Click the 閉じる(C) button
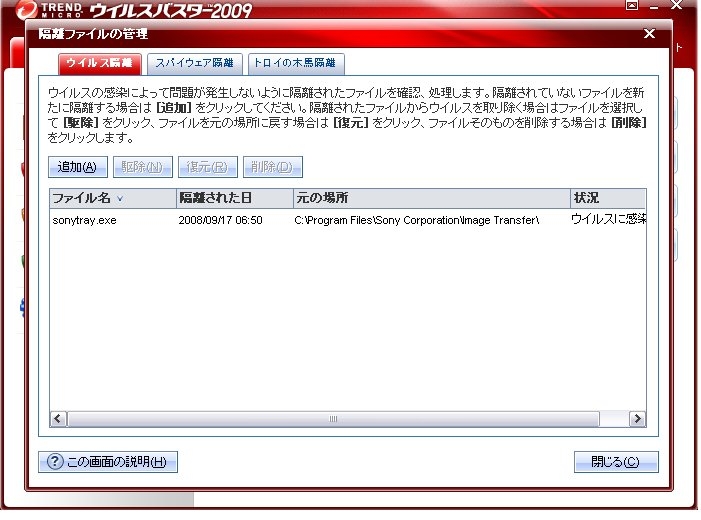 tap(616, 462)
